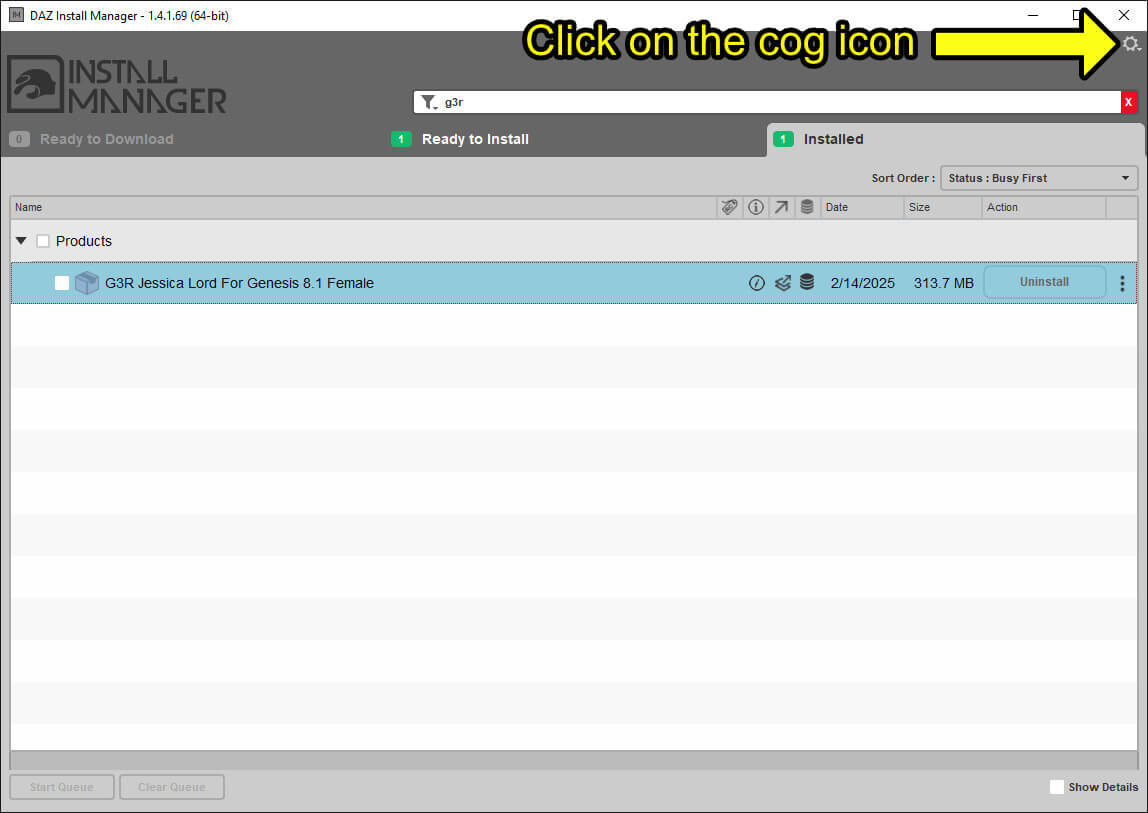The image size is (1148, 813).
Task: Click the database column header icon
Action: pyautogui.click(x=807, y=207)
